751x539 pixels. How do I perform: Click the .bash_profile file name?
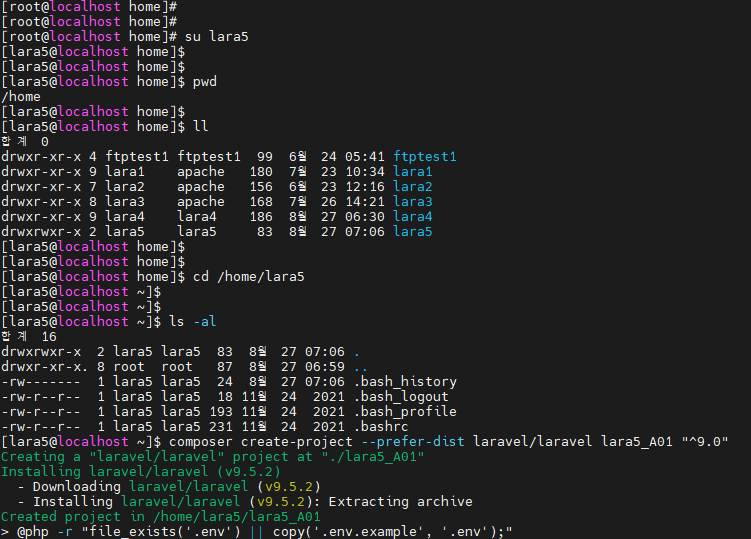[405, 412]
